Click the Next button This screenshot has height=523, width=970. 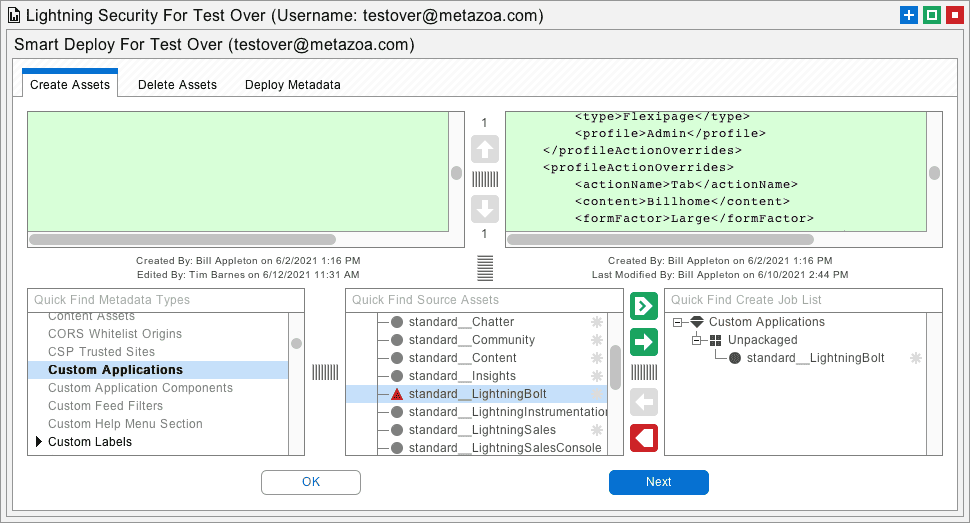click(659, 482)
